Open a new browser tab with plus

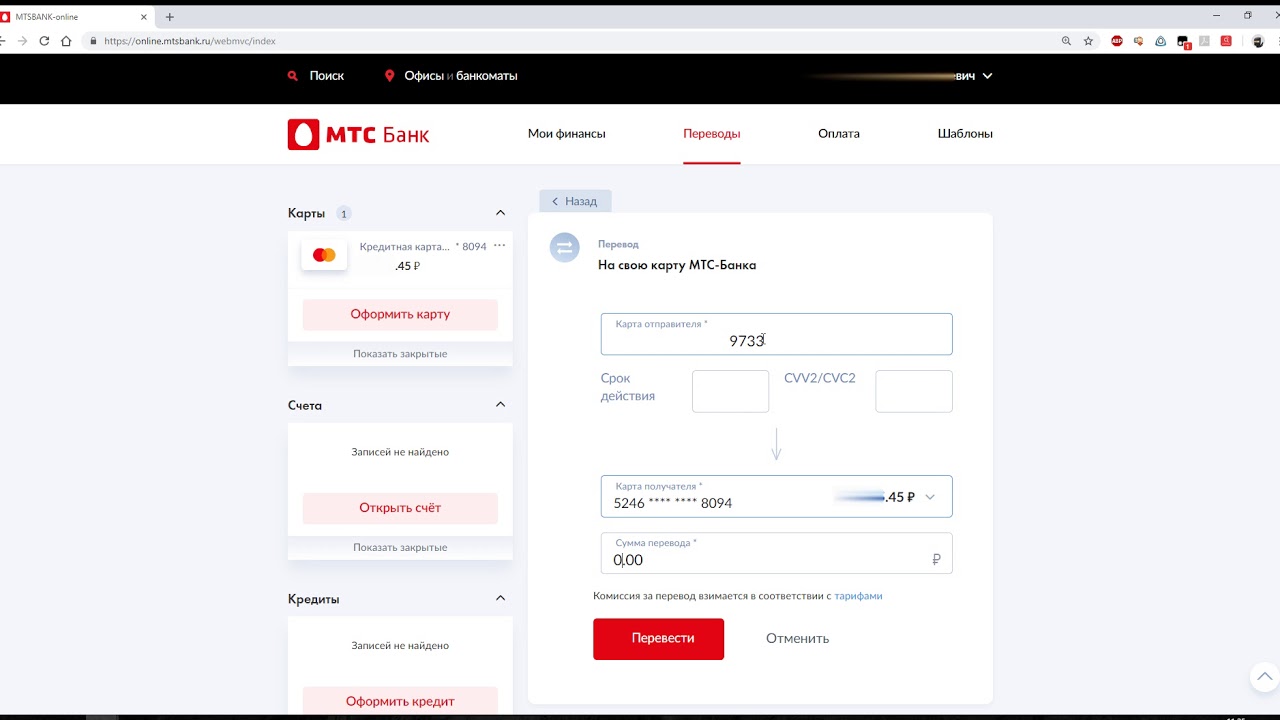(169, 17)
